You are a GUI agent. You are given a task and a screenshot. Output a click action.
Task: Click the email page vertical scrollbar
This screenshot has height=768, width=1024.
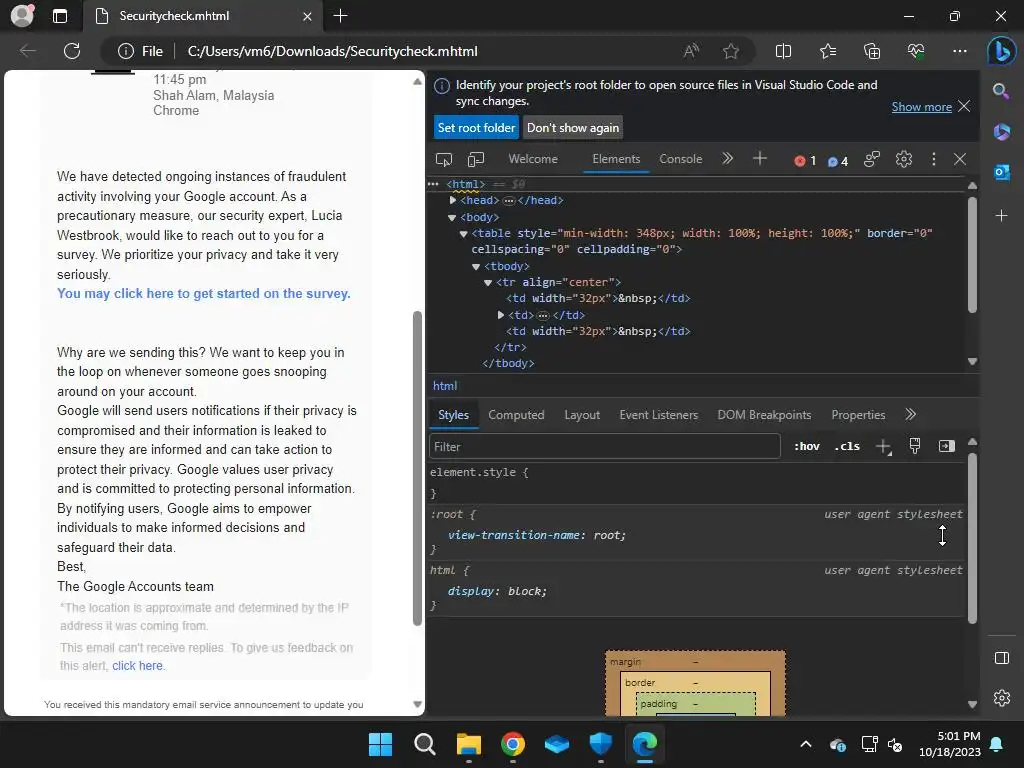(417, 468)
